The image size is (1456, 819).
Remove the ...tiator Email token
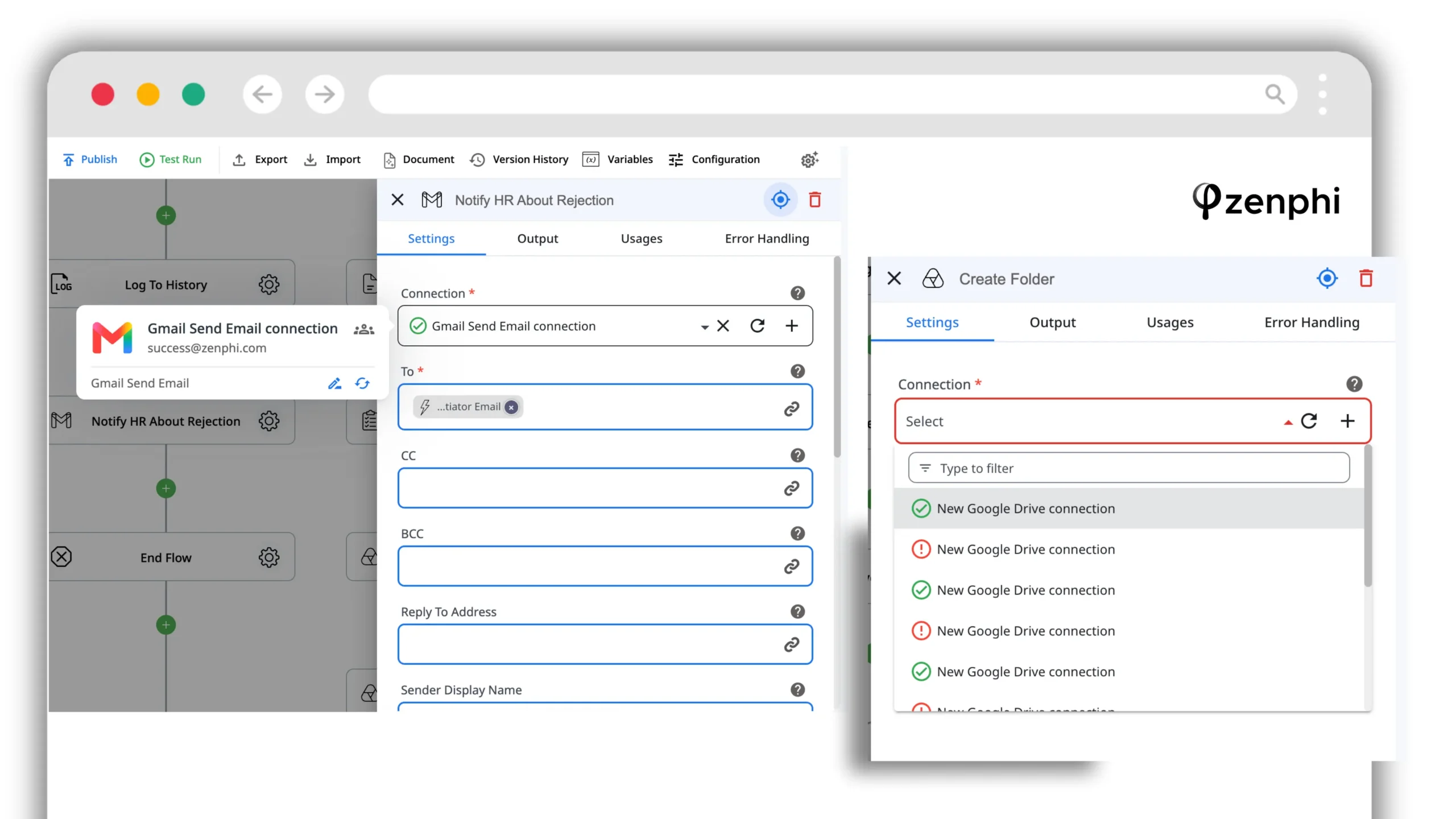[x=511, y=407]
